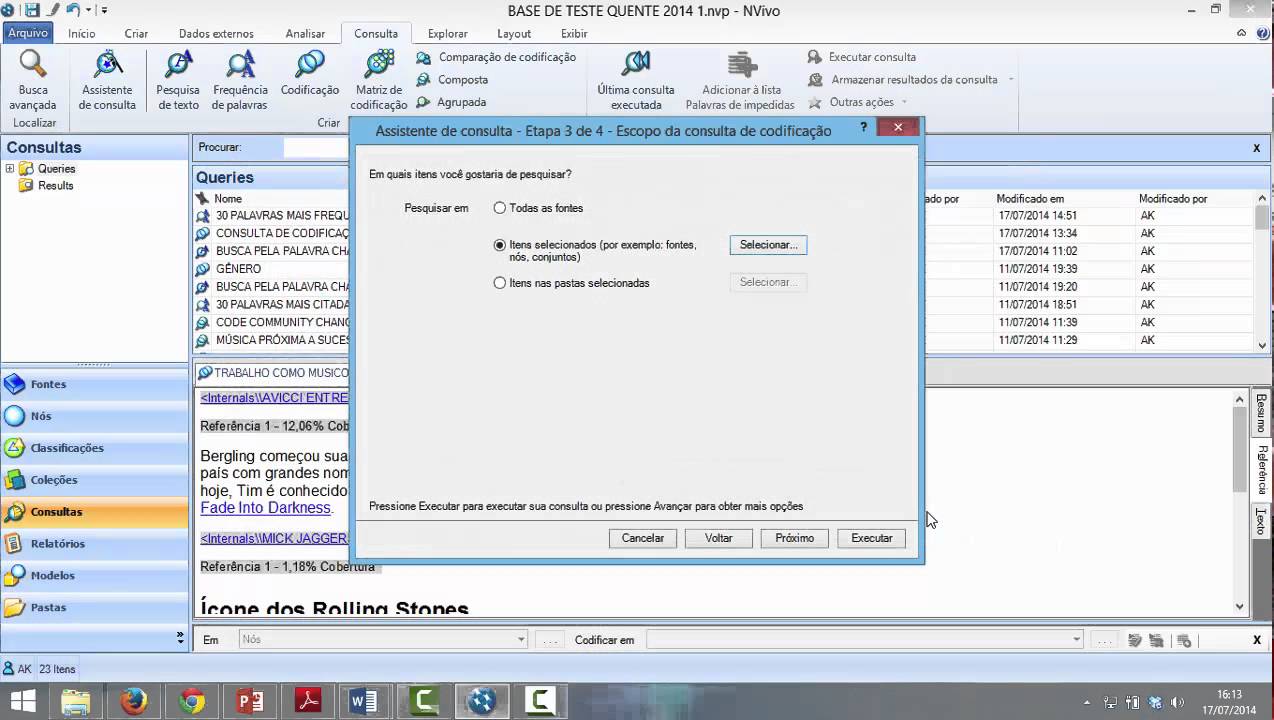Open the Arquivo menu
Image resolution: width=1274 pixels, height=720 pixels.
tap(28, 33)
